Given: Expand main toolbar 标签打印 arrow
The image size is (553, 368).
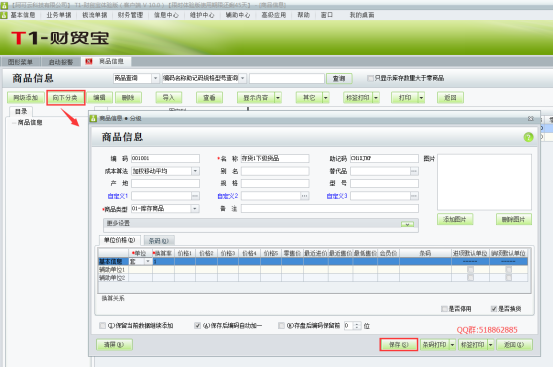Looking at the screenshot, I should click(376, 98).
